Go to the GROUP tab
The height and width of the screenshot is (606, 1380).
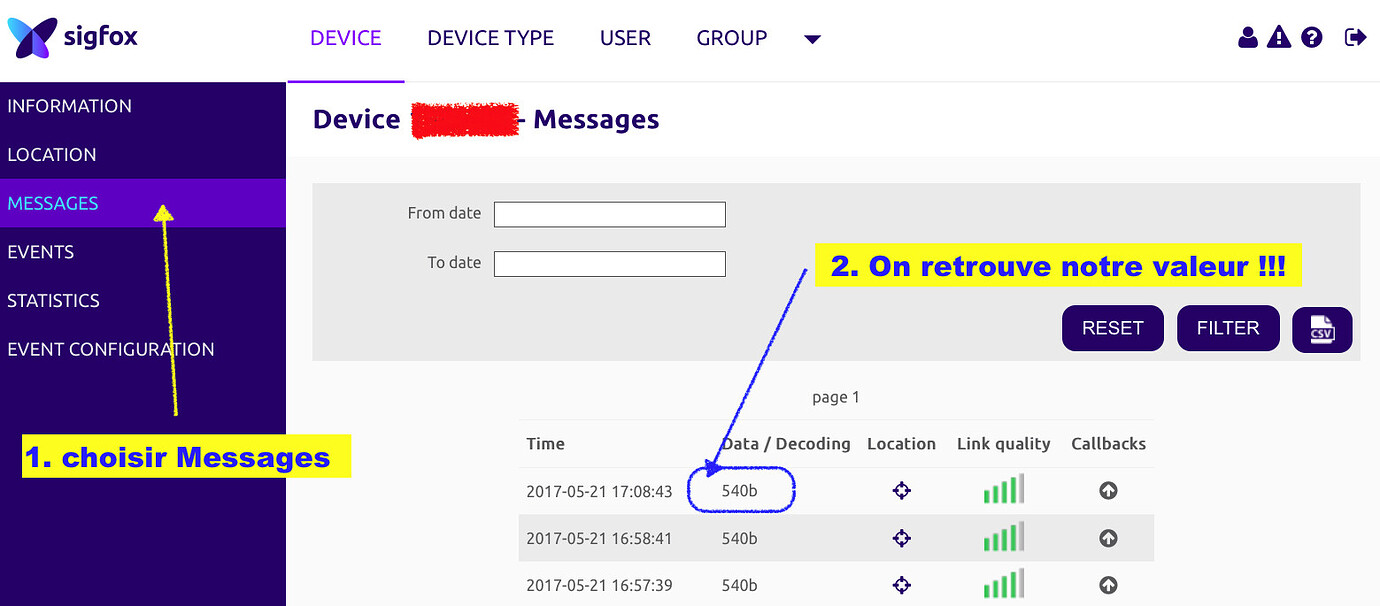pyautogui.click(x=731, y=38)
